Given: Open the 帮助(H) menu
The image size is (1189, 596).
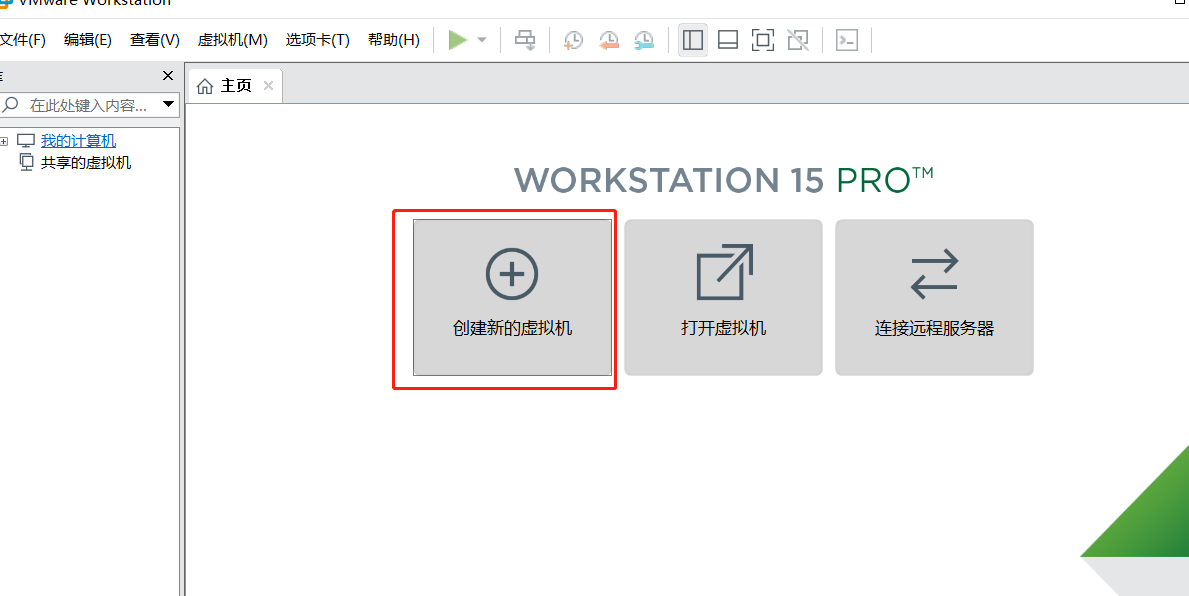Looking at the screenshot, I should pos(394,40).
